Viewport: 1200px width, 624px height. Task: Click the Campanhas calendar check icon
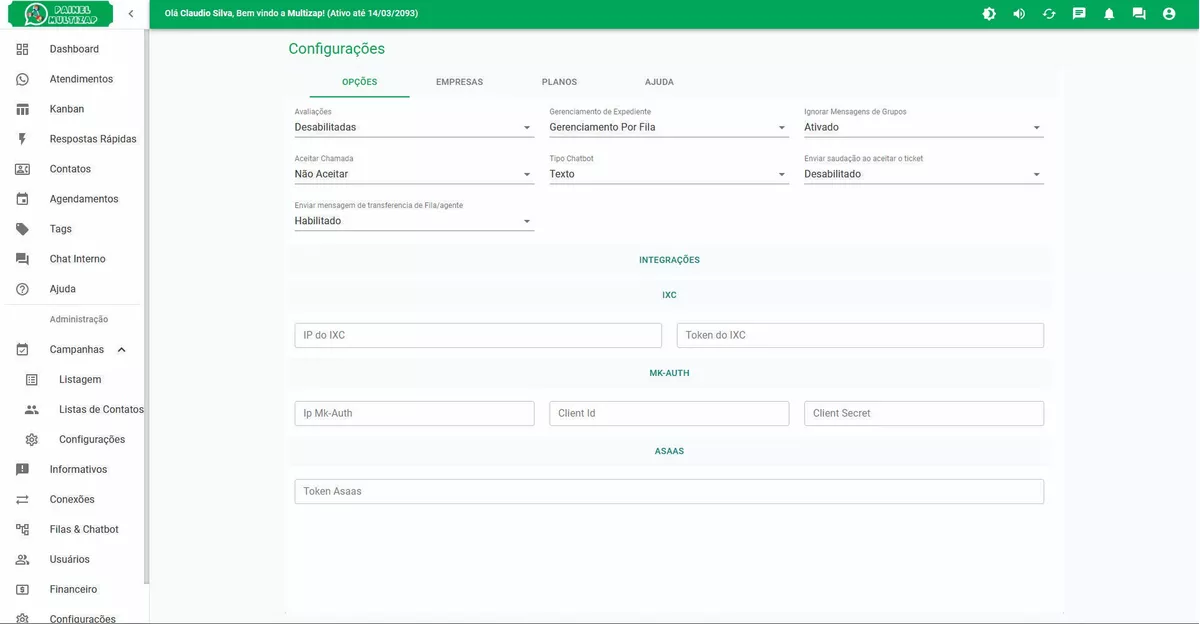point(22,350)
